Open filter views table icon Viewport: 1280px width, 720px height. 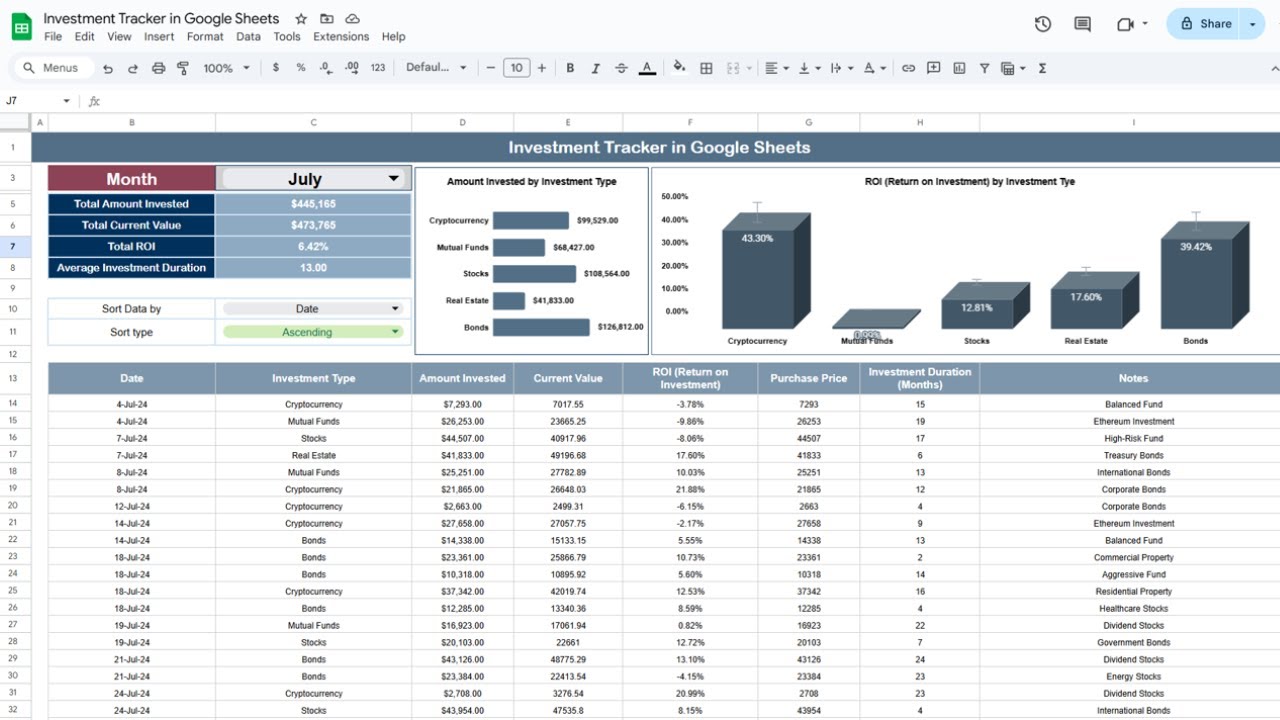1012,68
